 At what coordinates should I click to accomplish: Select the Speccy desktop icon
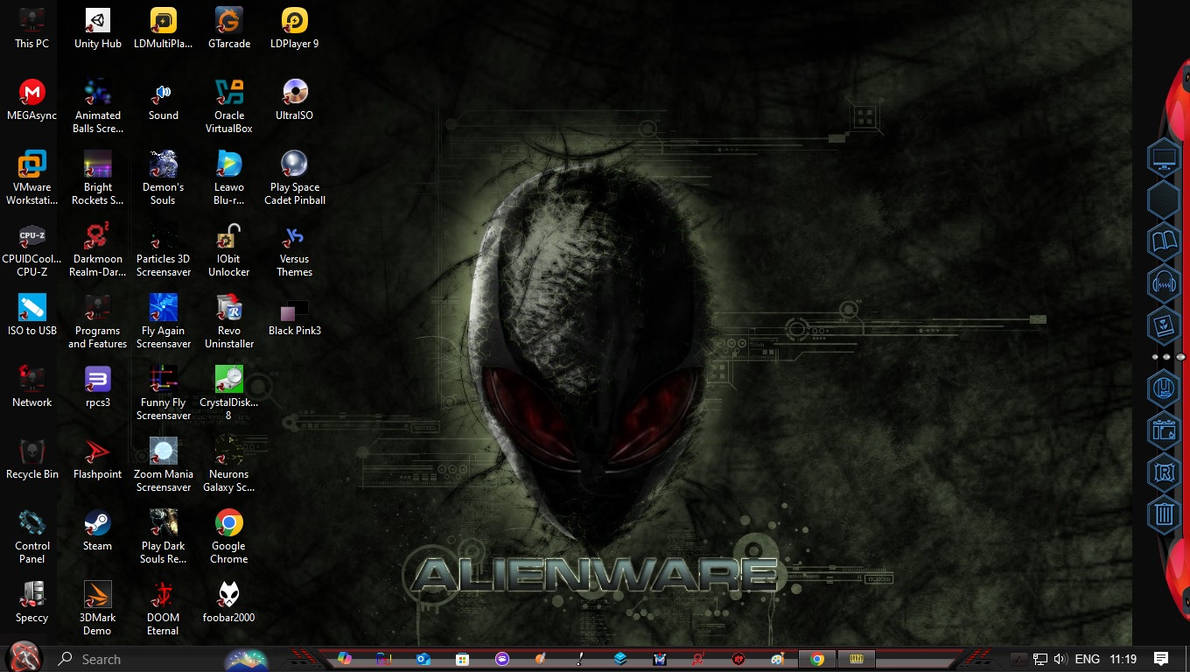31,602
